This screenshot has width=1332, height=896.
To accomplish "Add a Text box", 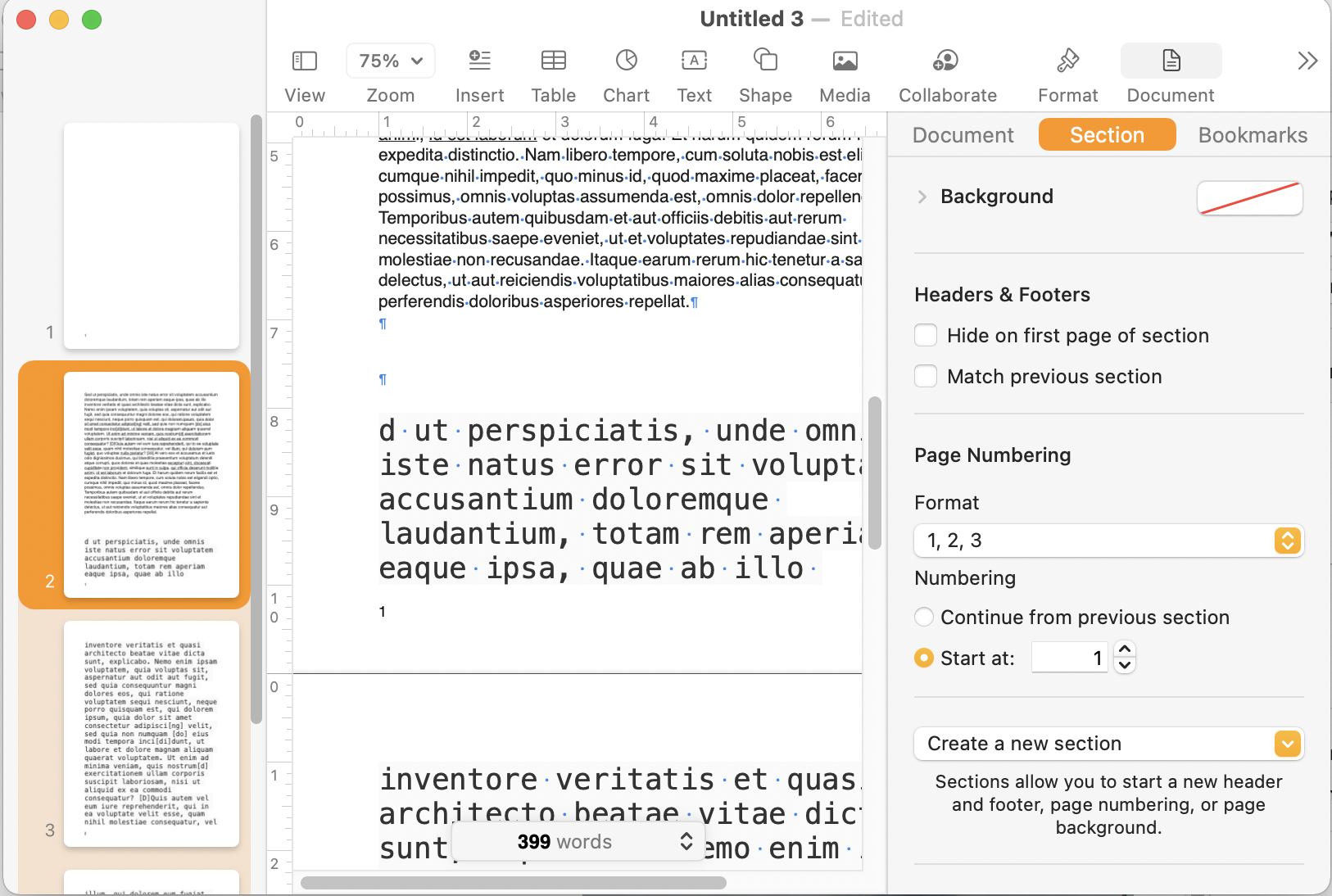I will point(694,61).
